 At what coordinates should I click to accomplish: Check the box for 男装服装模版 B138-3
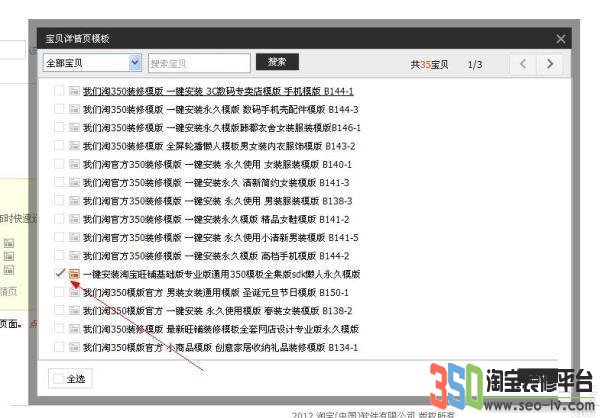pos(59,201)
